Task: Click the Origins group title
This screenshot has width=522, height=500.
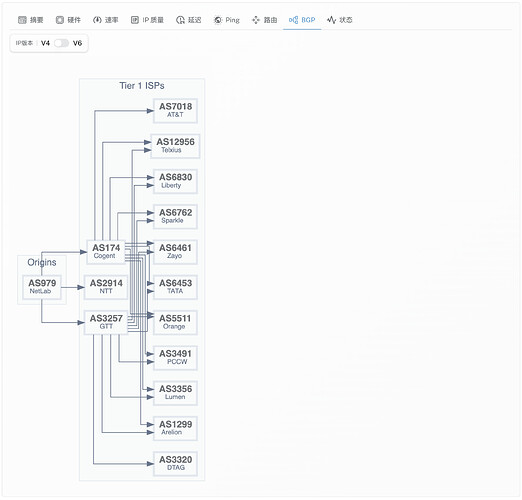Action: pos(42,263)
